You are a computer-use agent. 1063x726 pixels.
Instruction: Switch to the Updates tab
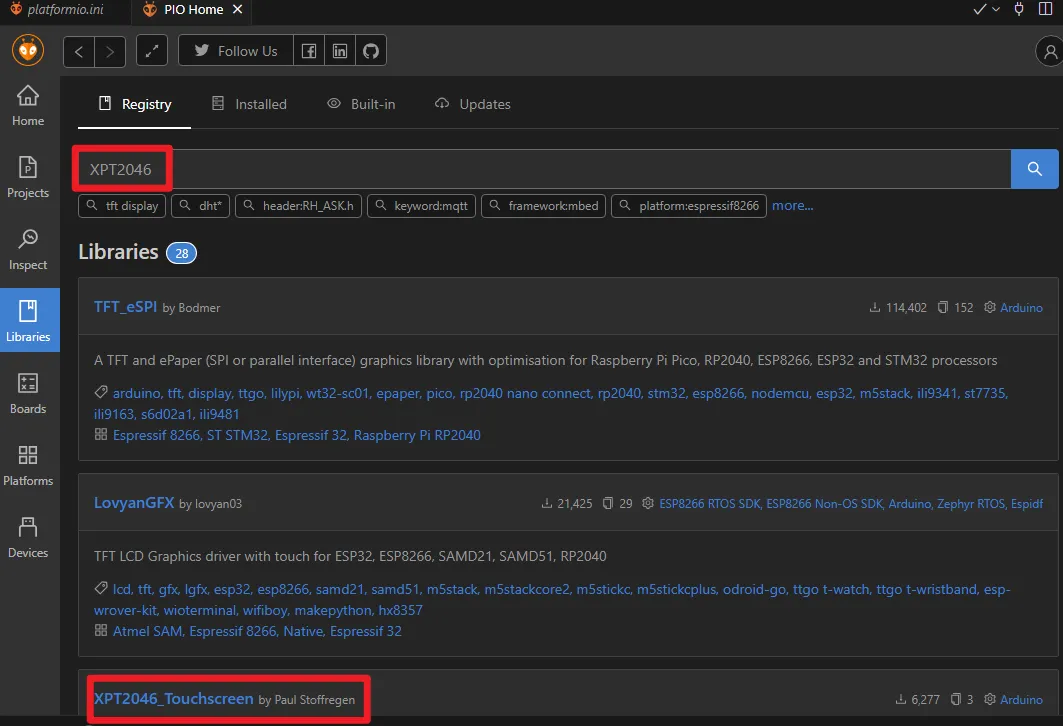pyautogui.click(x=473, y=104)
